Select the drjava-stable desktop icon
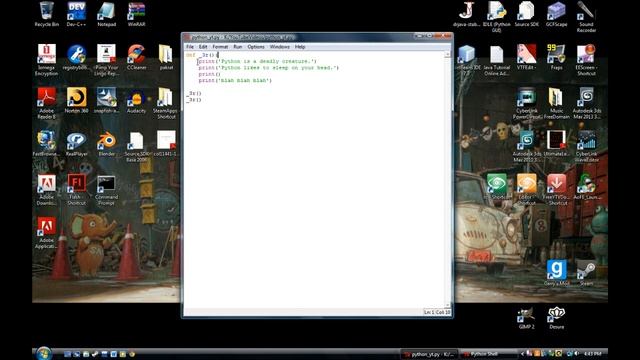This screenshot has width=640, height=360. (467, 14)
